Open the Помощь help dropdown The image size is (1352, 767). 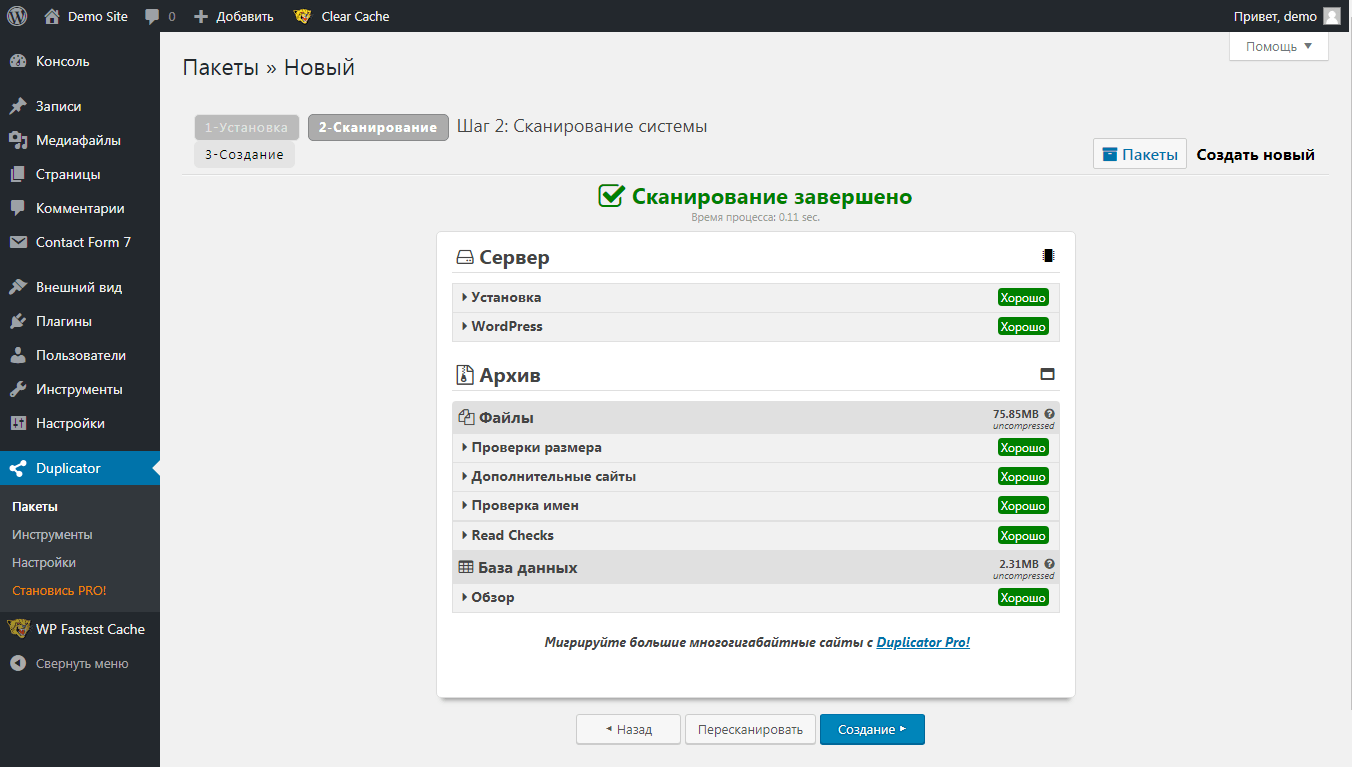[x=1279, y=46]
